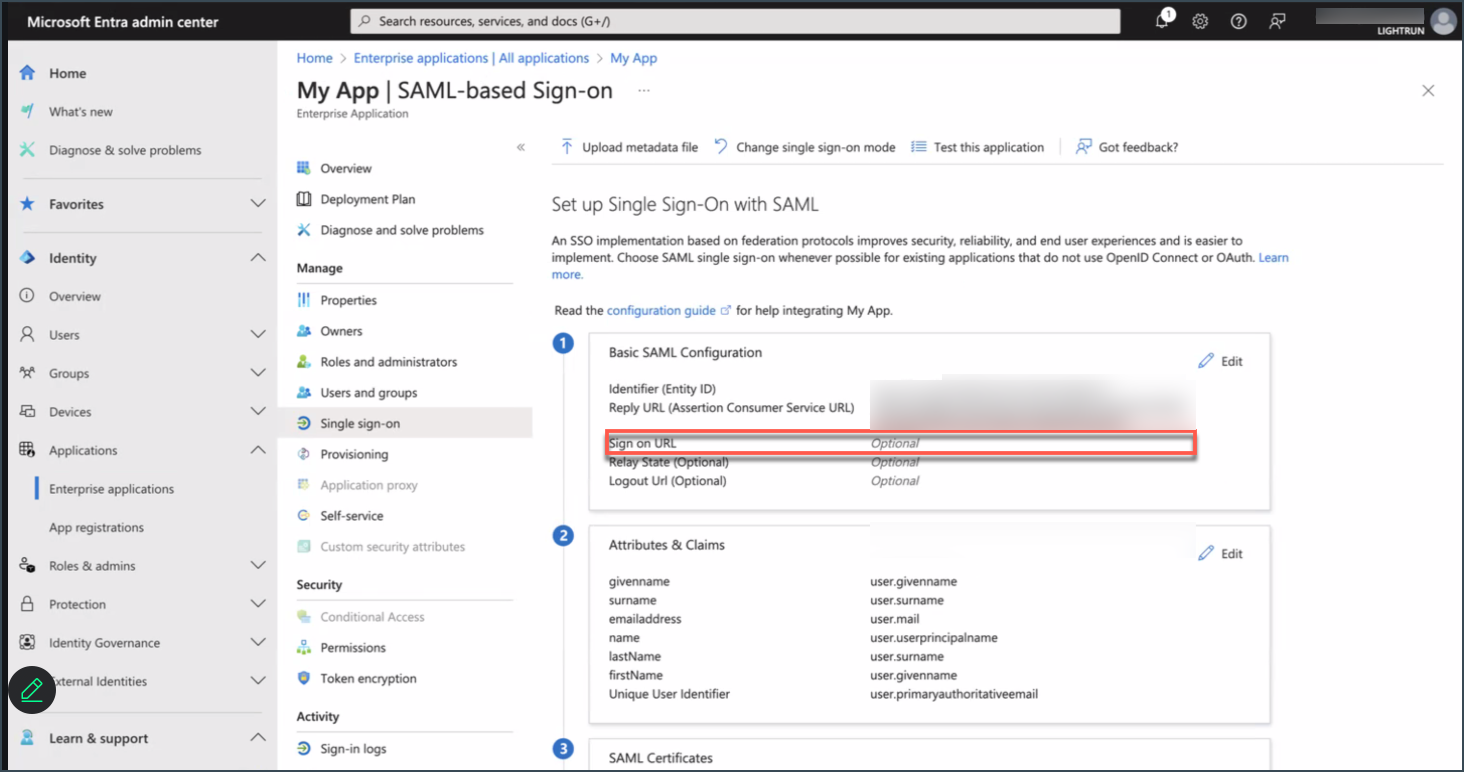Click the search resources input box

point(735,21)
